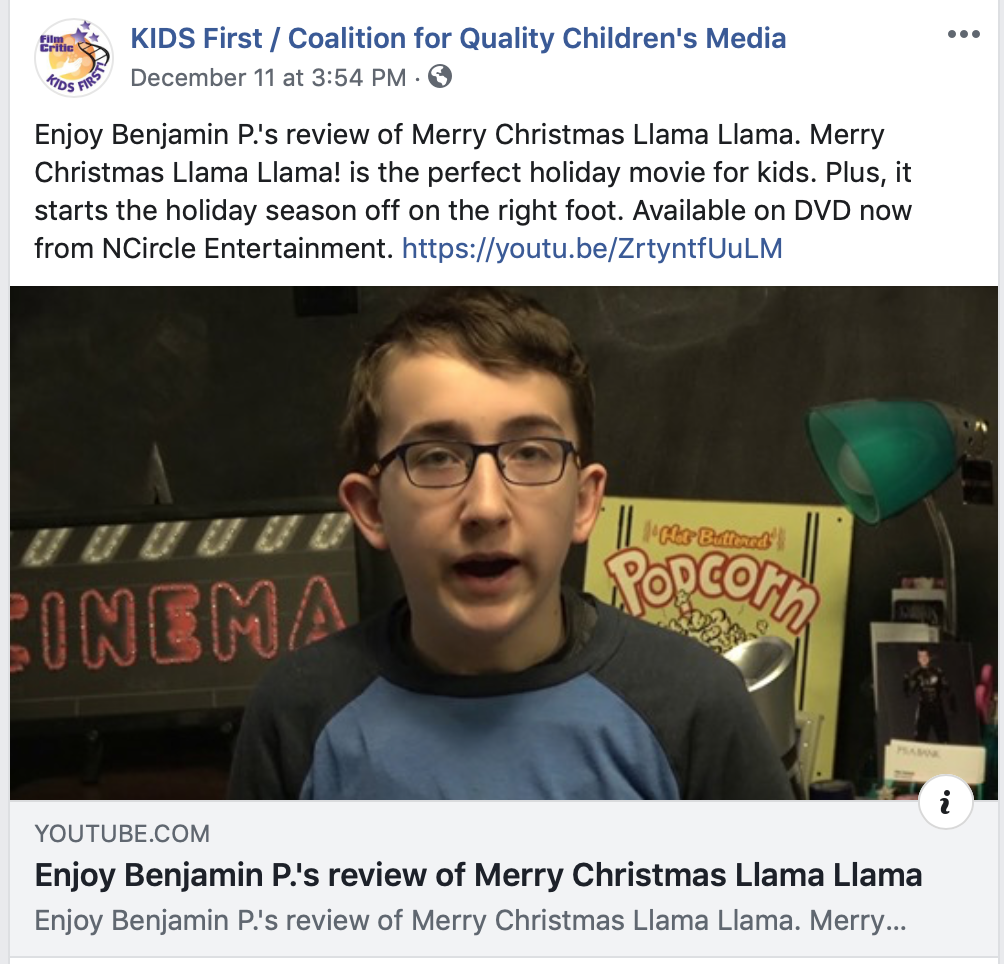The height and width of the screenshot is (964, 1004).
Task: Open the KIDS First Film Critic profile picture
Action: point(74,58)
